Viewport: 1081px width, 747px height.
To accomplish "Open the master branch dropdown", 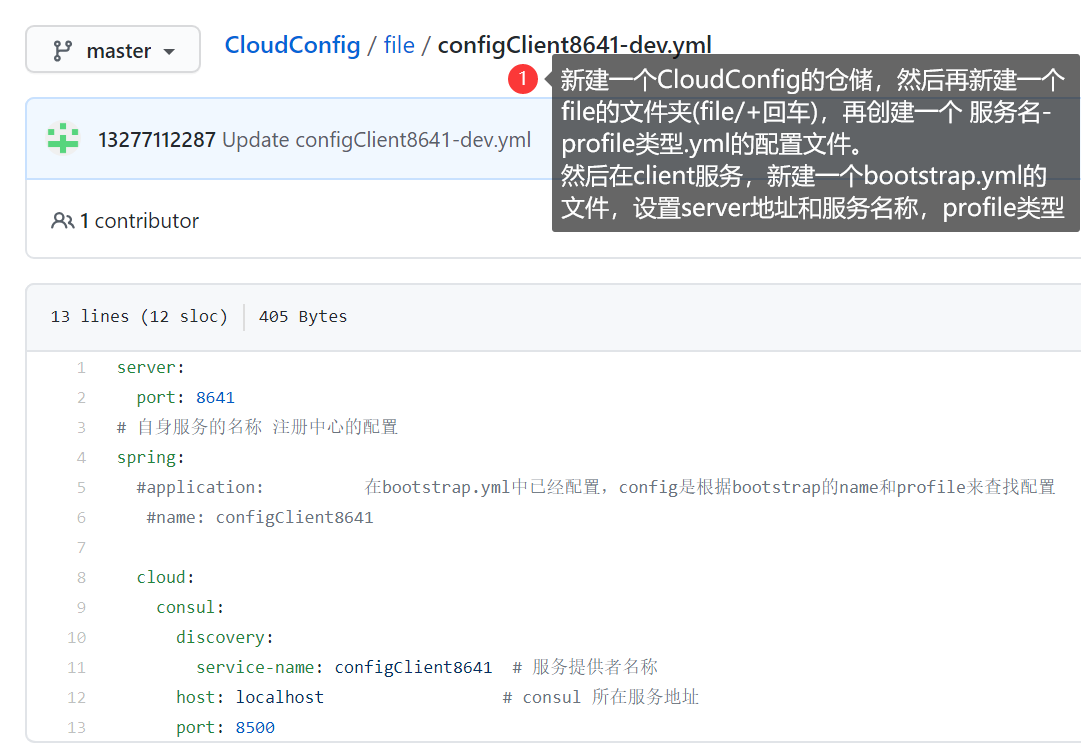I will pos(113,50).
